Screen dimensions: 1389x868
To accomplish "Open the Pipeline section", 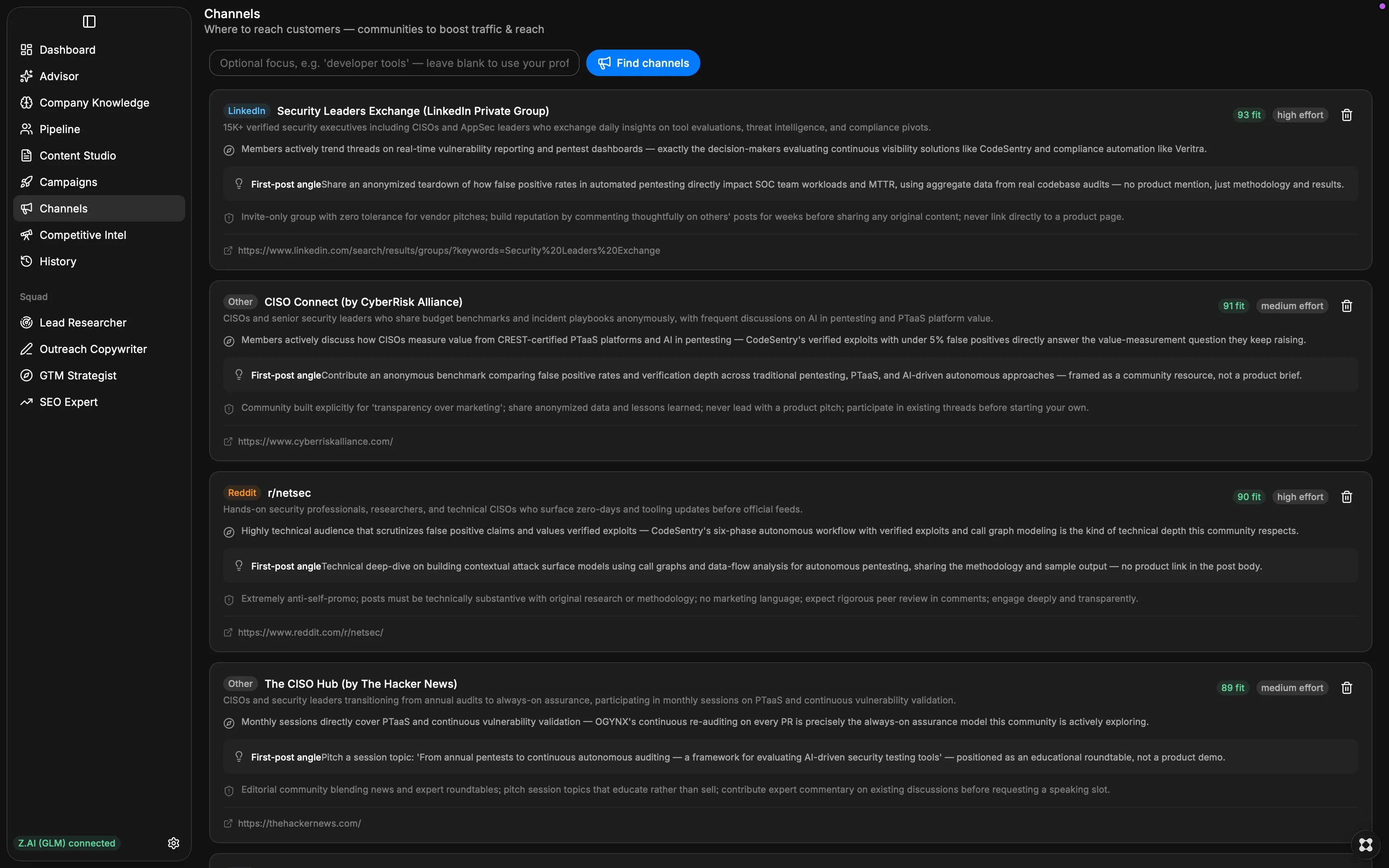I will pos(99,129).
